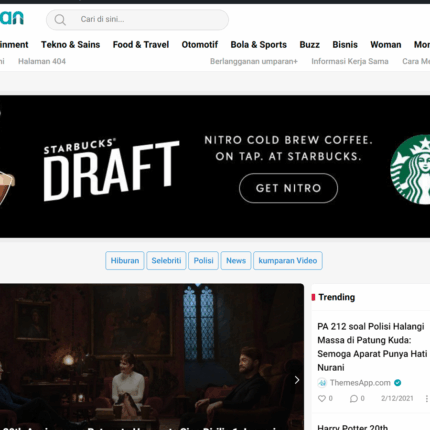
Task: Open the Halaman 404 link
Action: [x=42, y=61]
